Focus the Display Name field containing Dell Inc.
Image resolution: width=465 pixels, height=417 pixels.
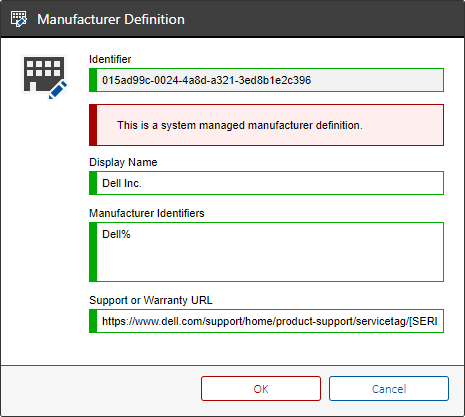tap(270, 183)
